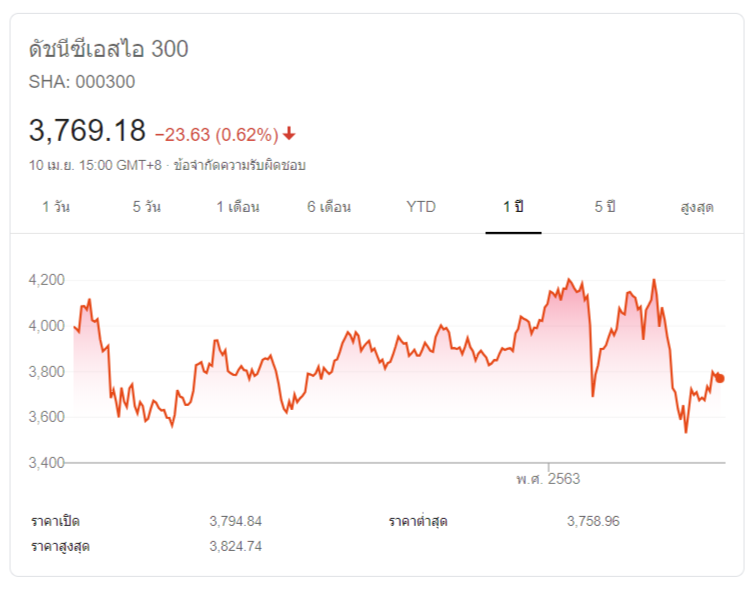Switch to the 1 วัน tab
The image size is (752, 591).
56,207
